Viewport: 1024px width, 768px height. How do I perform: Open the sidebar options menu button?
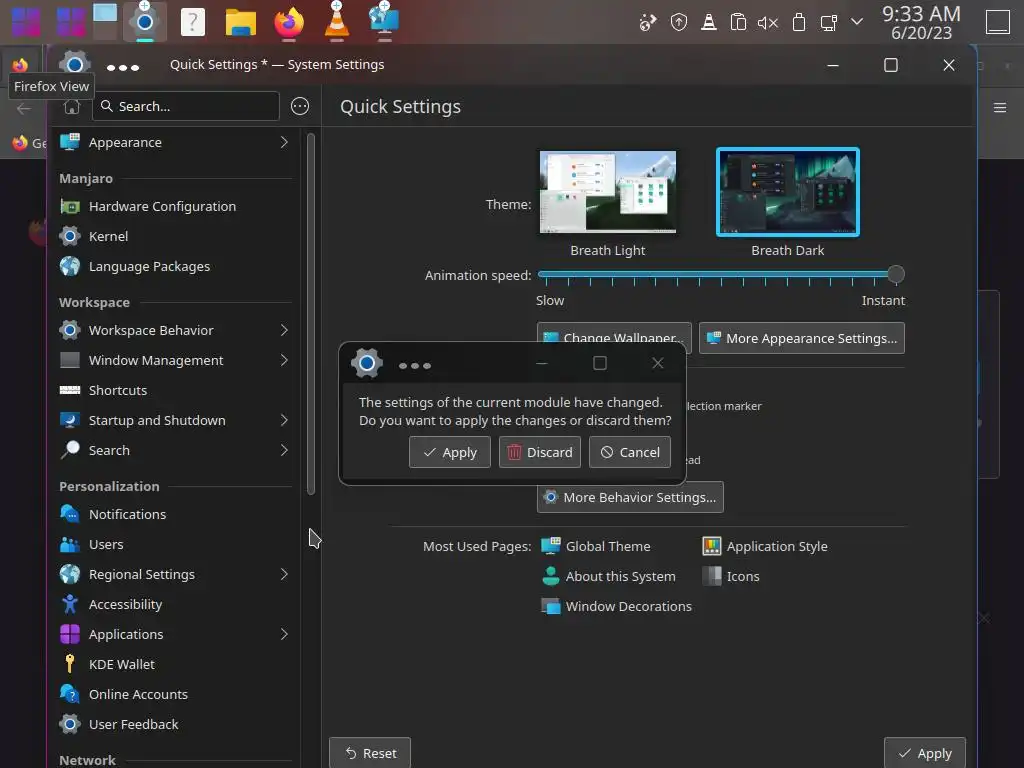click(300, 106)
